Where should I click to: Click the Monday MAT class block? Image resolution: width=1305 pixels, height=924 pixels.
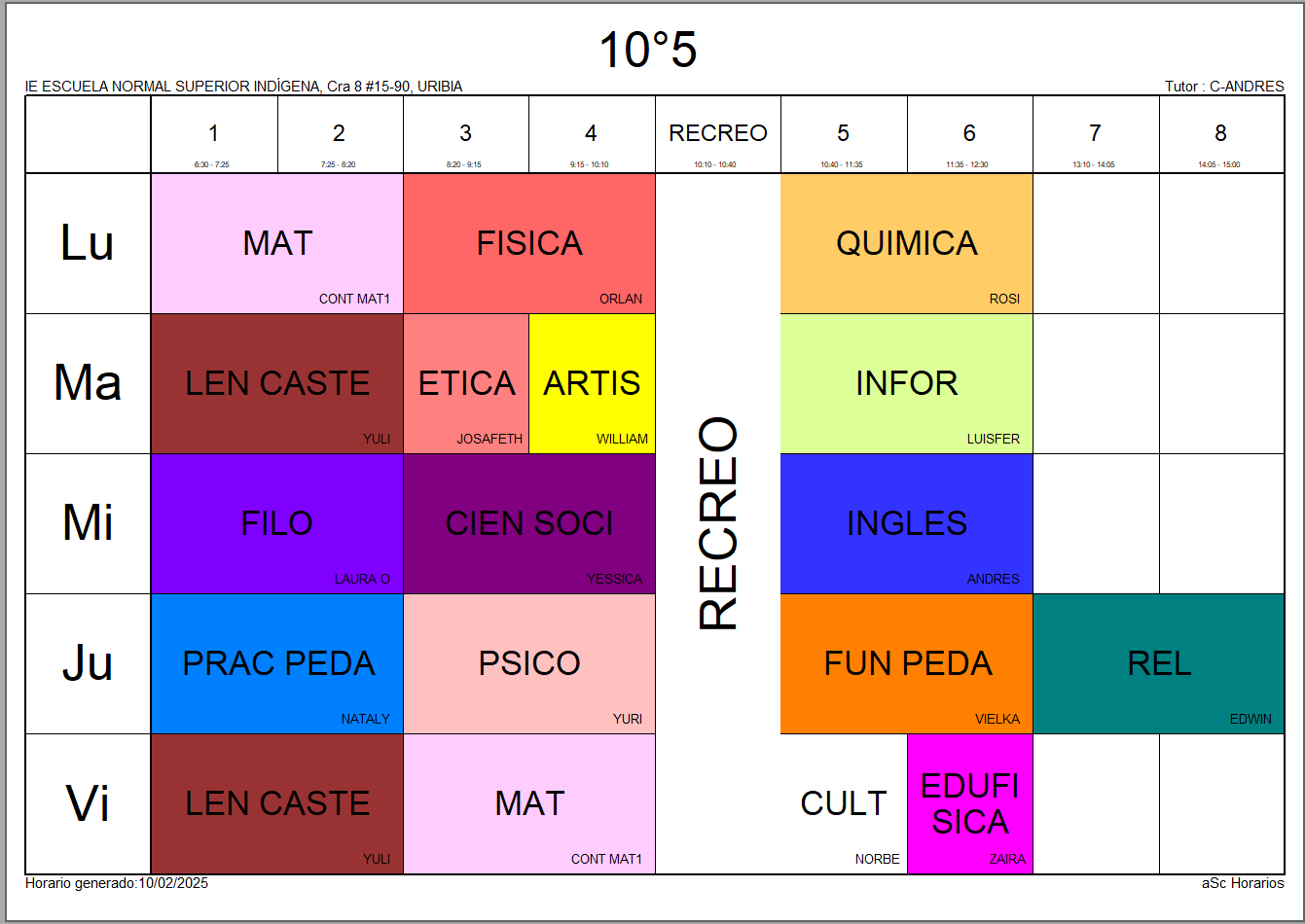pyautogui.click(x=277, y=243)
